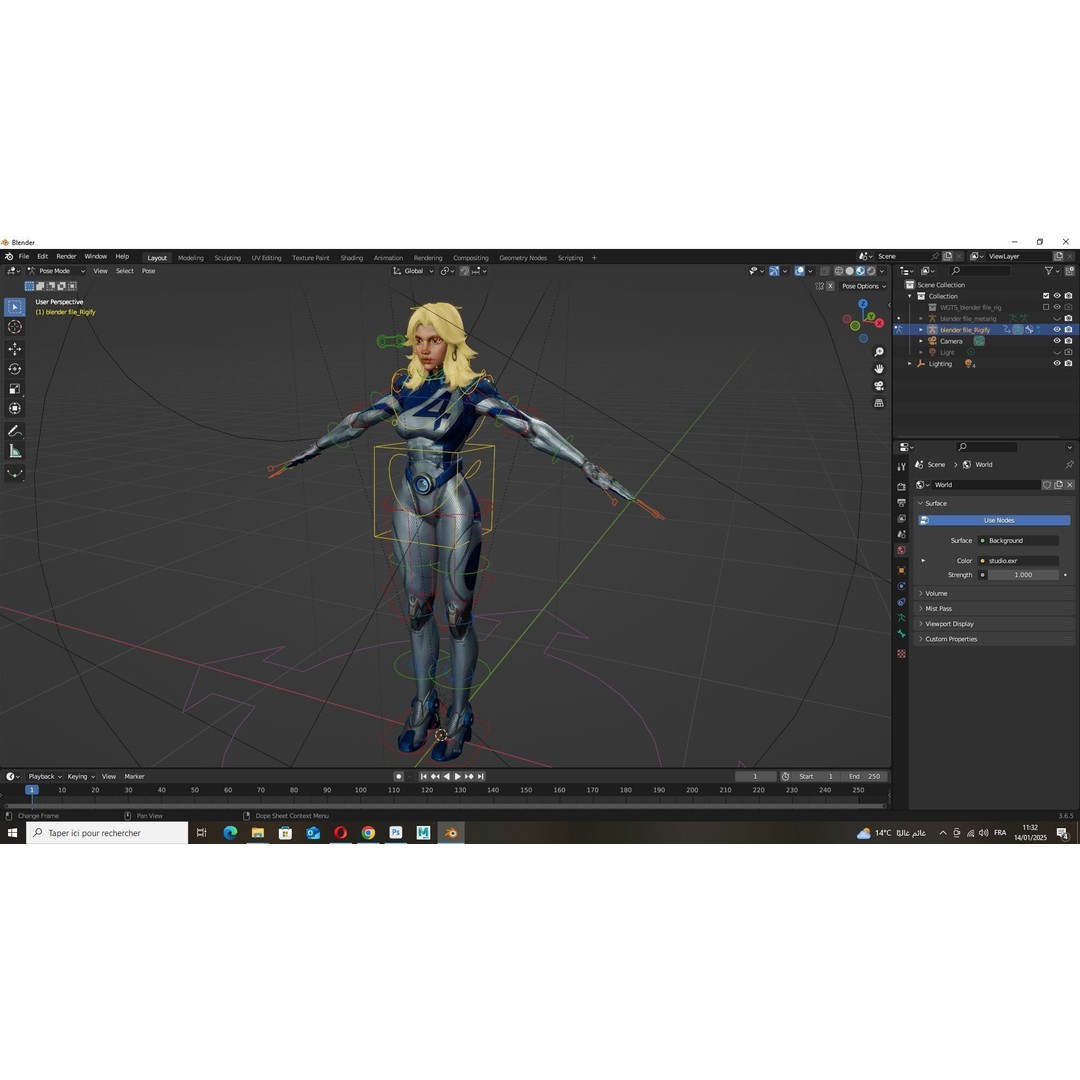Select wireframe viewport shading
Image resolution: width=1080 pixels, height=1080 pixels.
(838, 271)
